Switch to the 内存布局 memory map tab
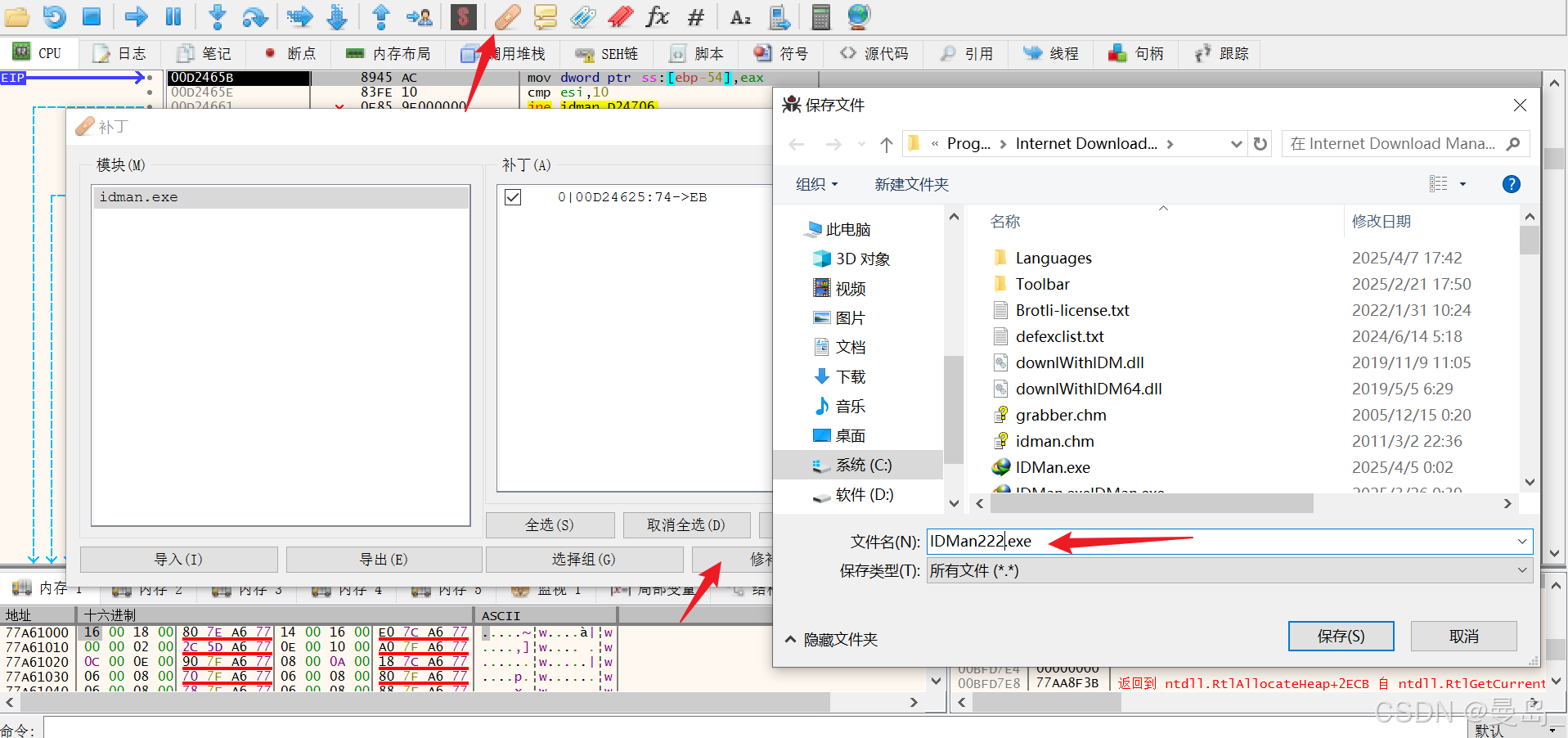Screen dimensions: 1568x738 click(389, 53)
